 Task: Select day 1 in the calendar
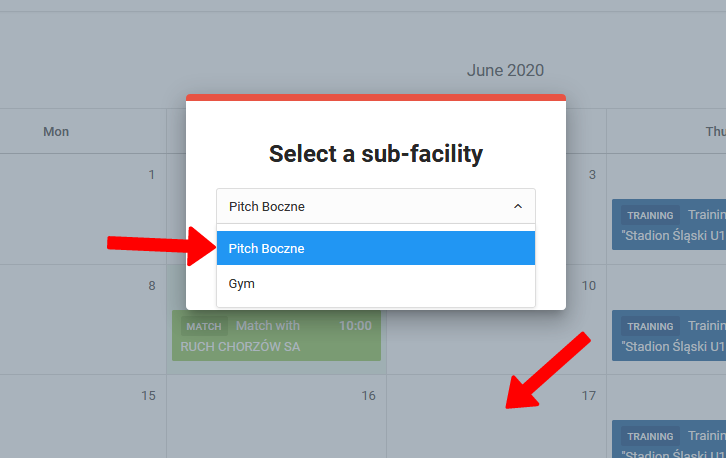pyautogui.click(x=151, y=175)
